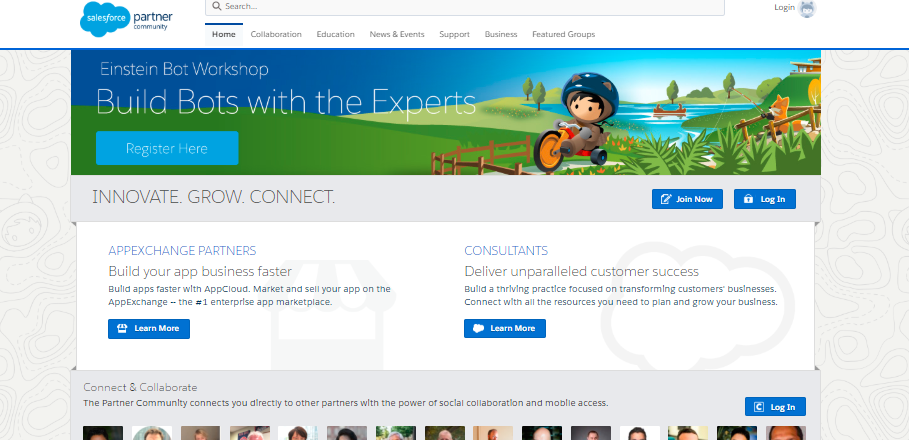909x440 pixels.
Task: Open the Collaboration menu
Action: [276, 34]
